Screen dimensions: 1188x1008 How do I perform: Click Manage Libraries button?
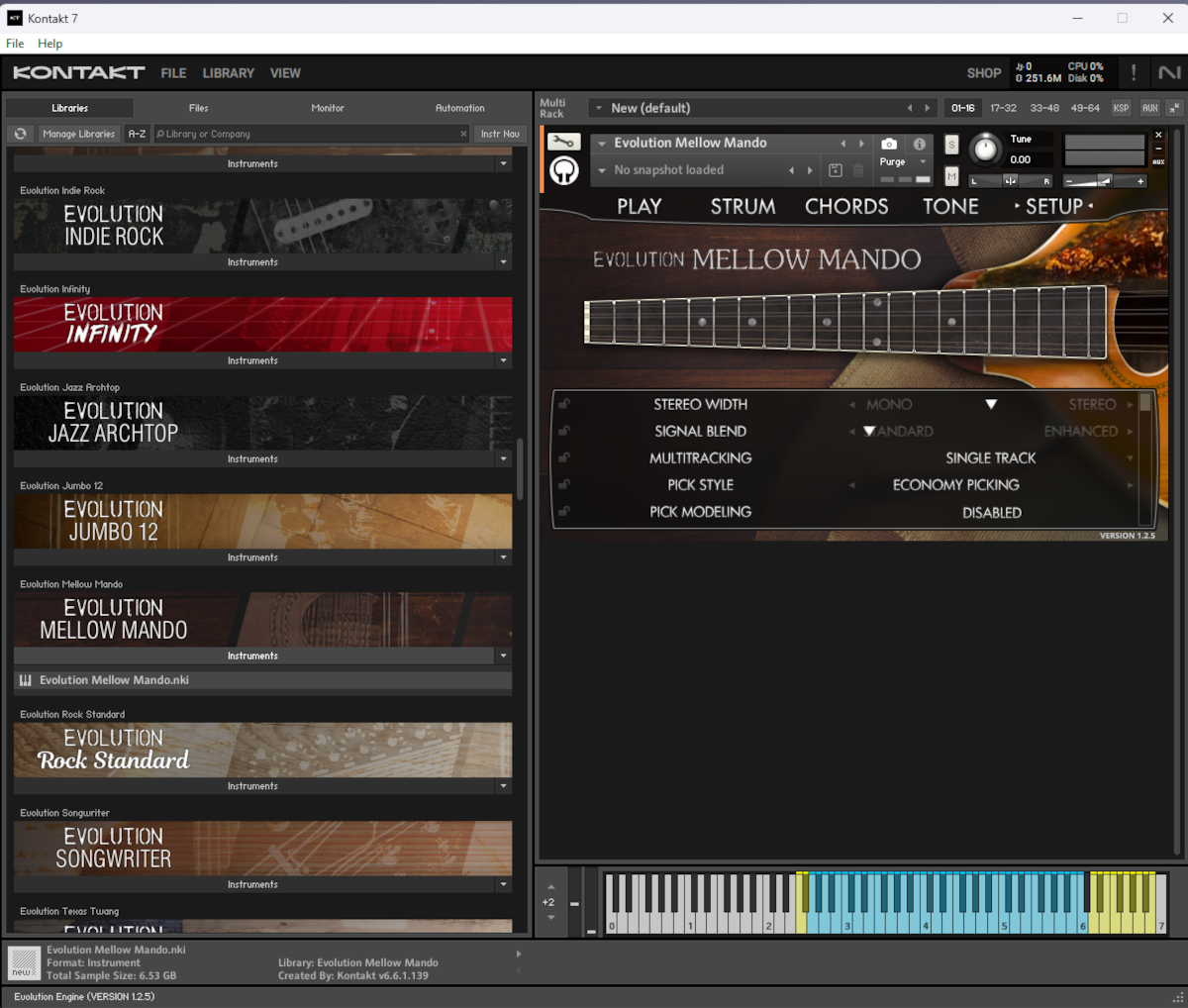79,134
